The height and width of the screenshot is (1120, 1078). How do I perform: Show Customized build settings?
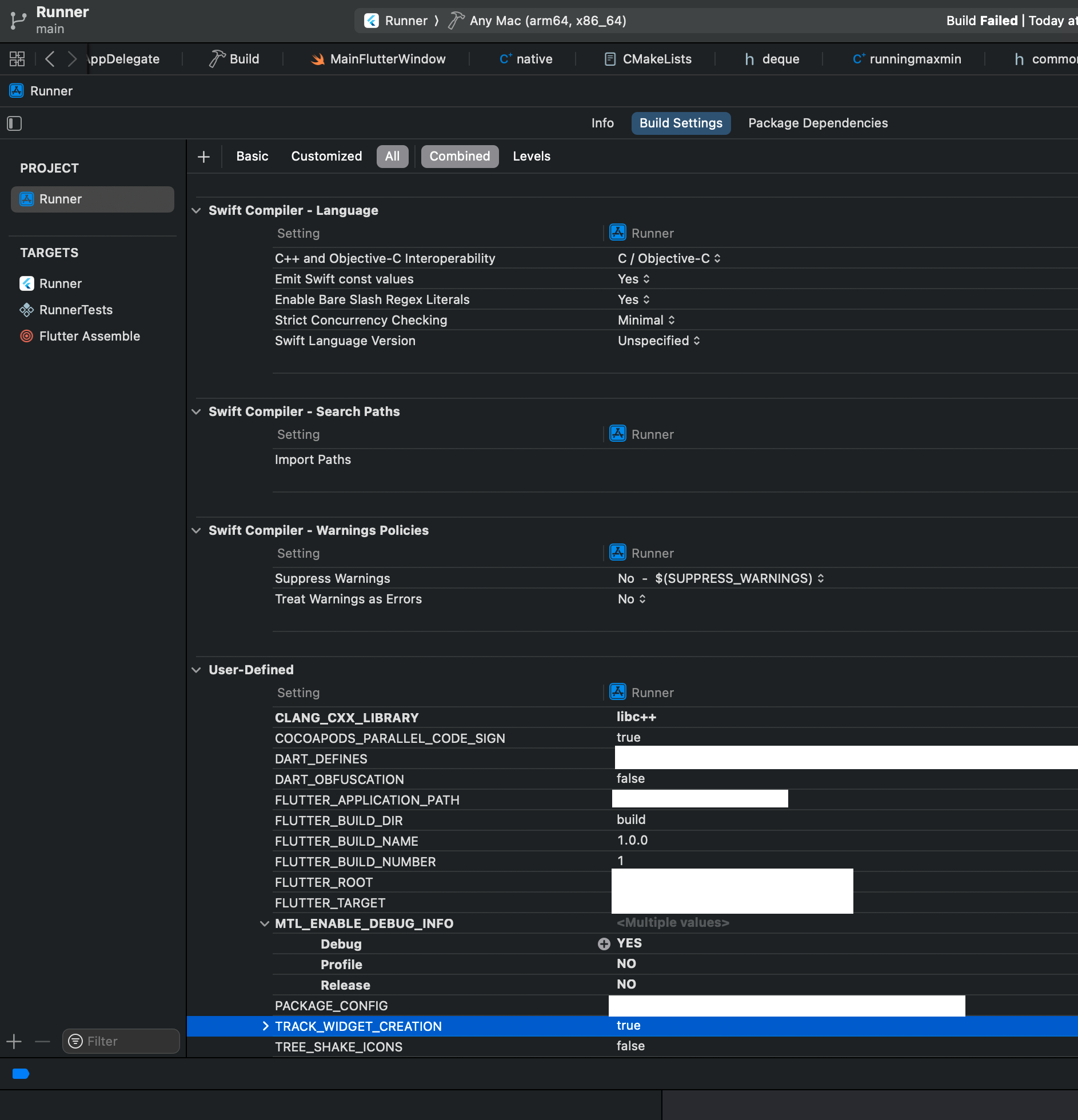click(326, 157)
